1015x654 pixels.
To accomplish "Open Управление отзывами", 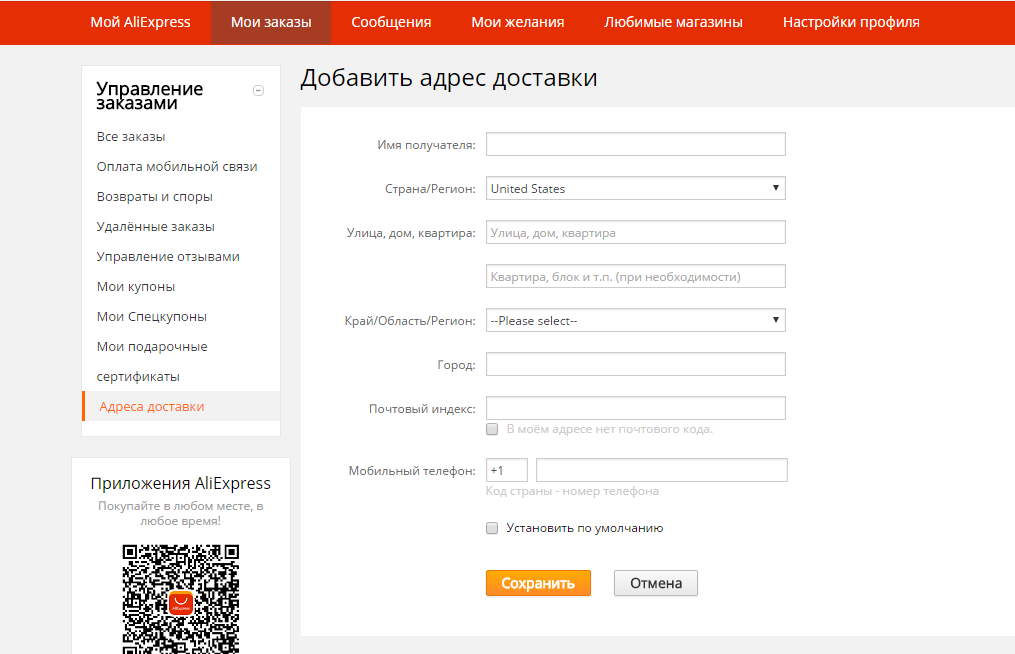I will pos(168,256).
